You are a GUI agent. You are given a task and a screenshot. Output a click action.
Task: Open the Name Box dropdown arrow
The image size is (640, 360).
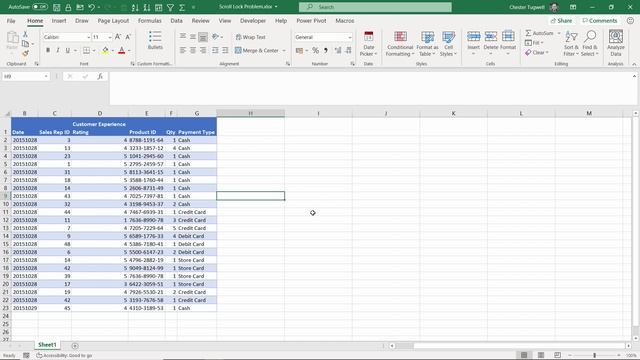(46, 76)
